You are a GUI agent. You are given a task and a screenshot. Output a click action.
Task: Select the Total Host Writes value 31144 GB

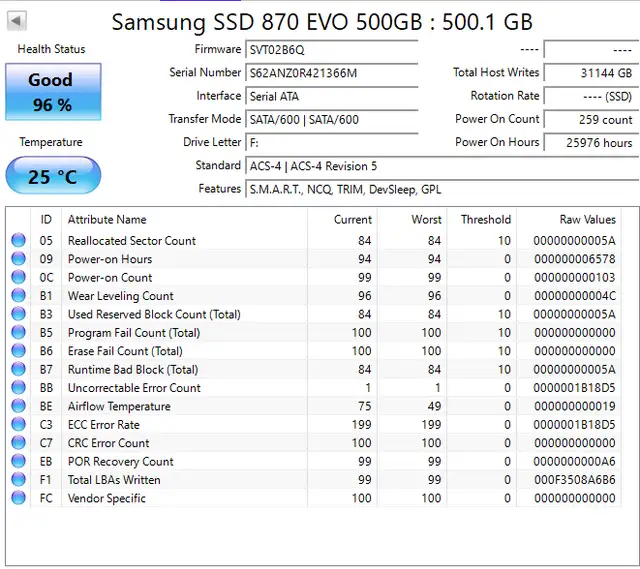591,73
